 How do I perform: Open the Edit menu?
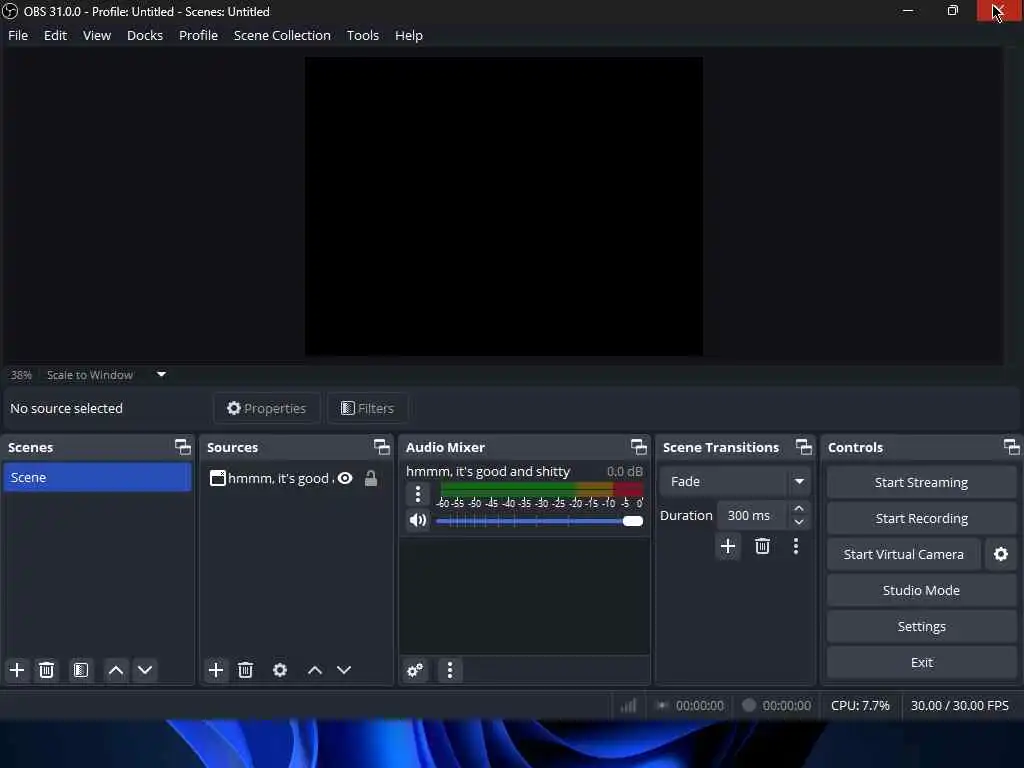56,35
